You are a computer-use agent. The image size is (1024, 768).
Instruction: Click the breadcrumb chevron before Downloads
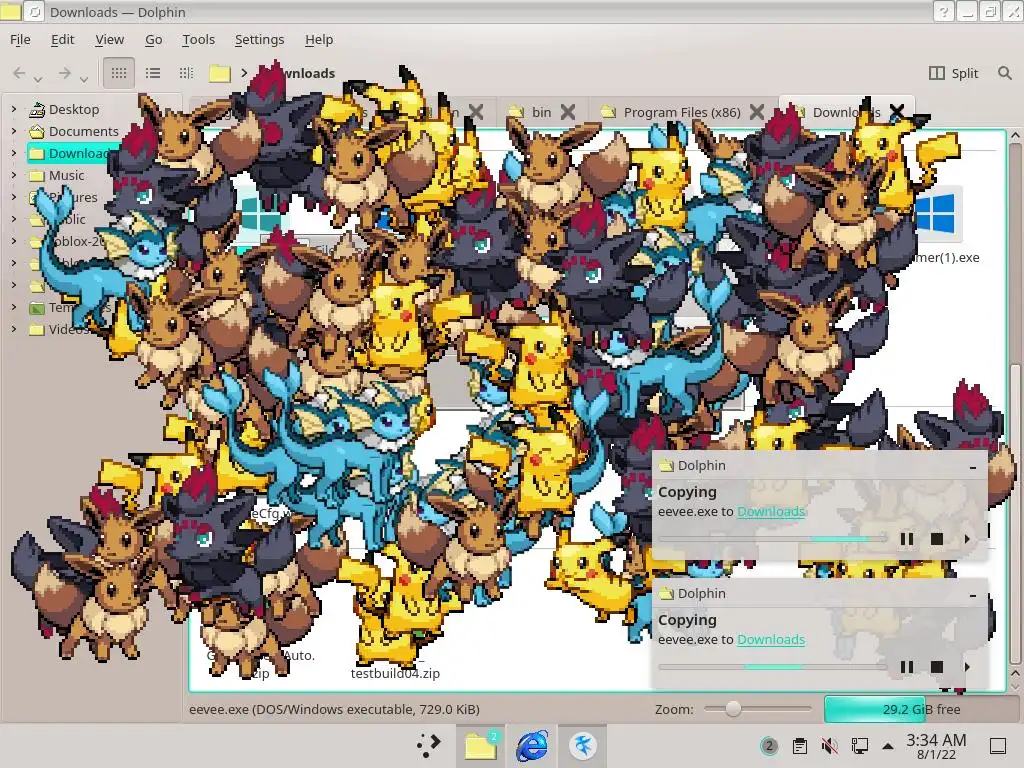(244, 73)
